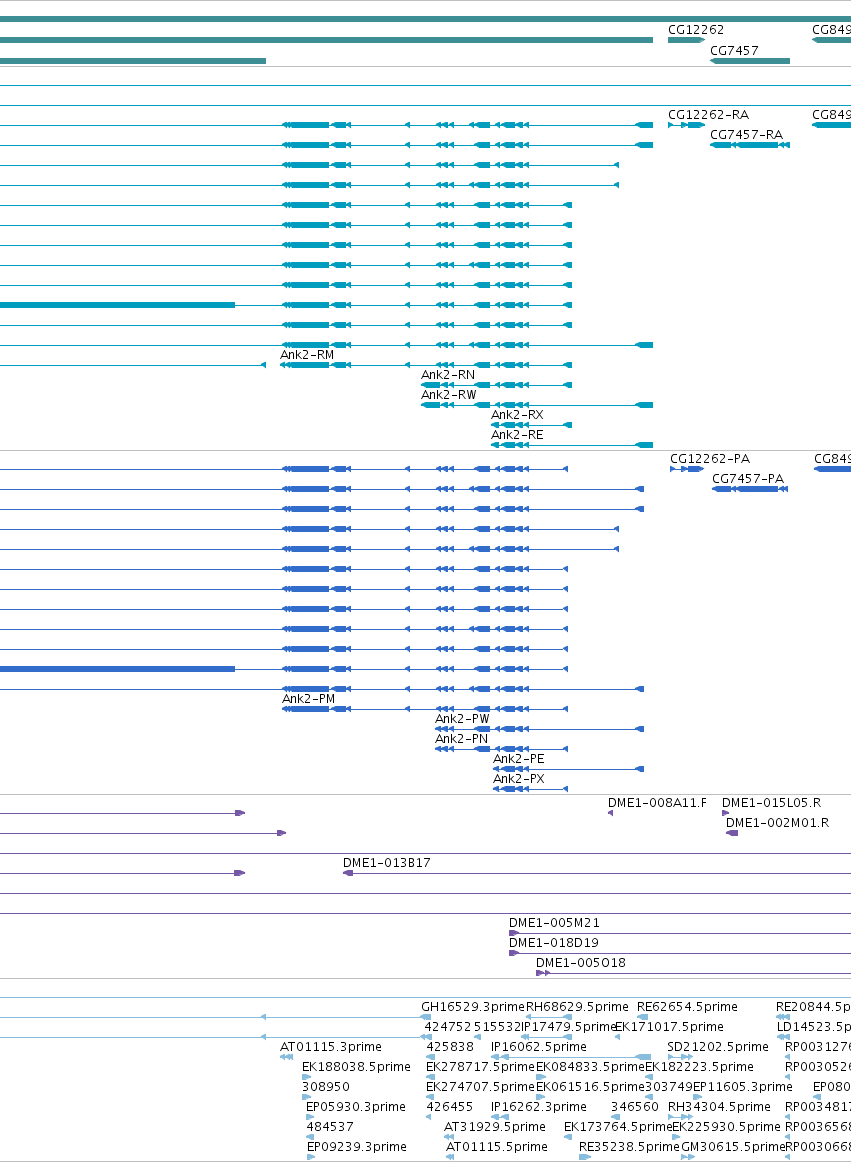Click the Ank2-RX transcript label

[x=517, y=414]
